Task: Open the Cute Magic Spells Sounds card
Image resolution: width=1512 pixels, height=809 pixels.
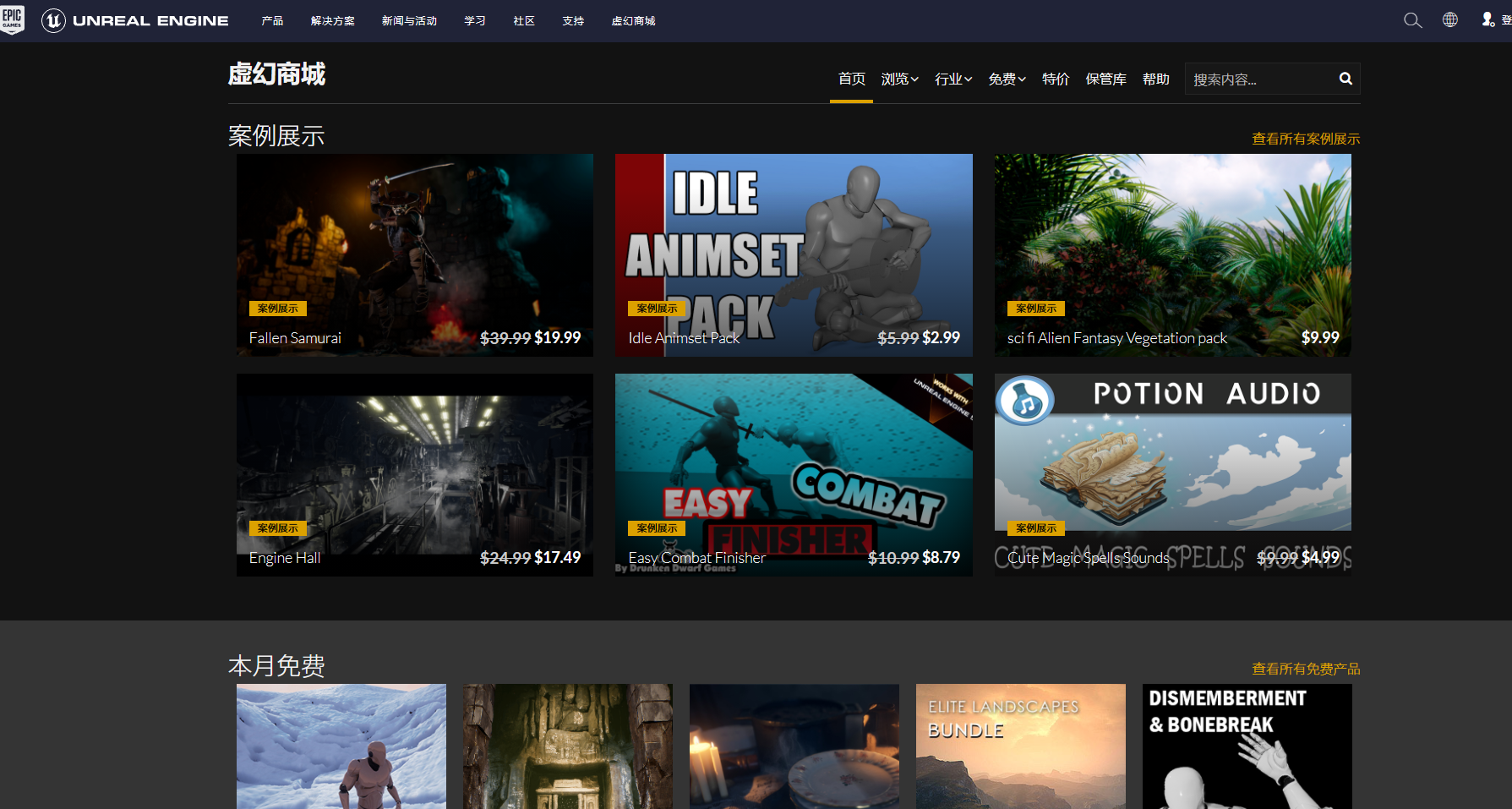Action: pyautogui.click(x=1173, y=474)
